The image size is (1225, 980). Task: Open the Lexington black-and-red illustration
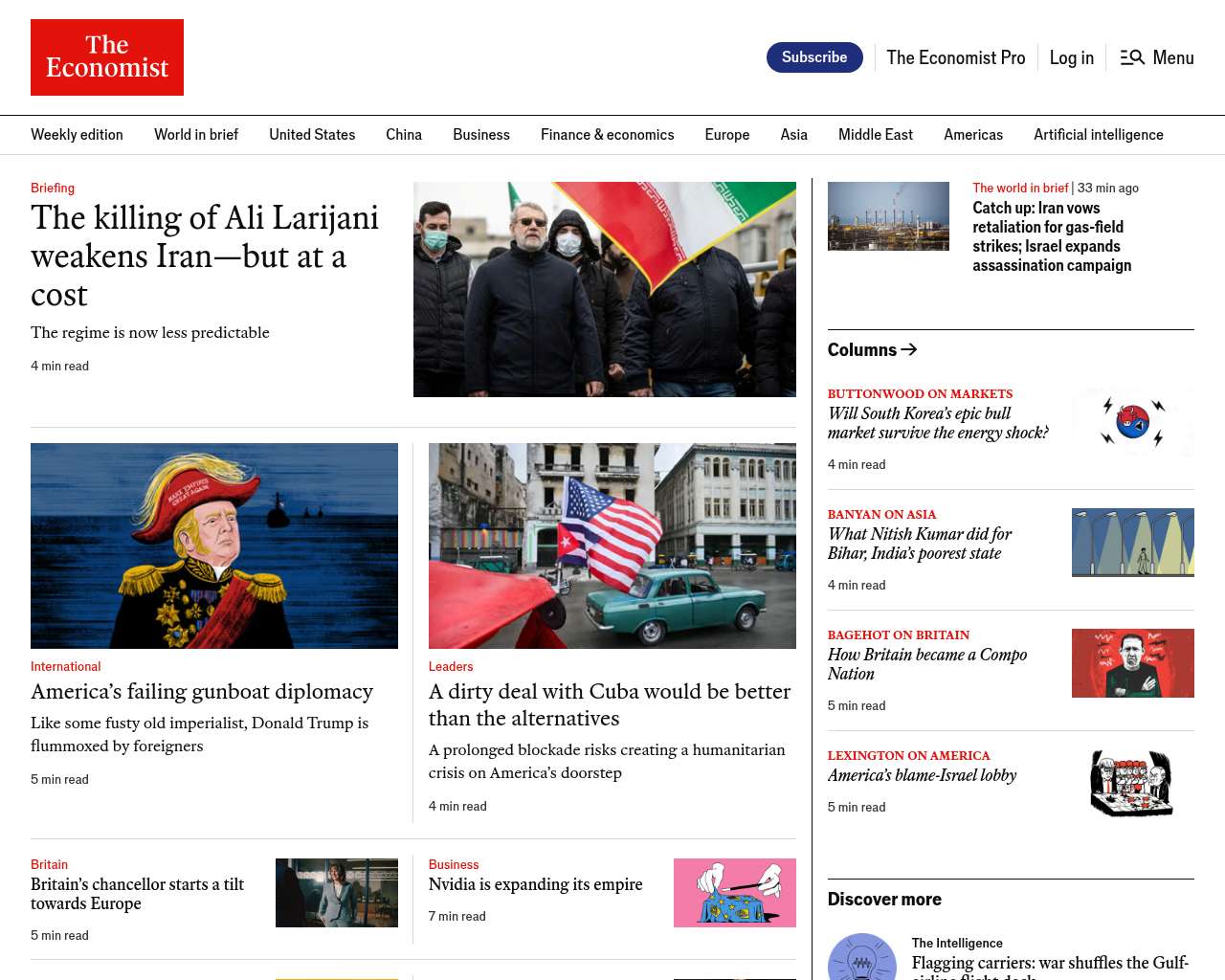(x=1133, y=784)
